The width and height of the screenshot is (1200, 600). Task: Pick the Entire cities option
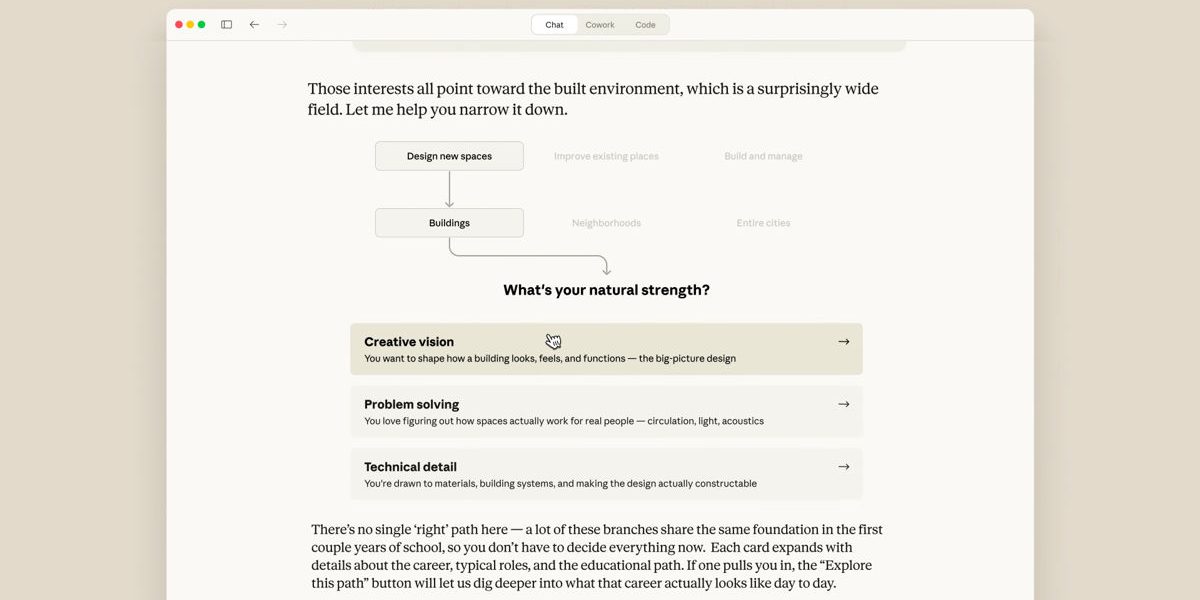[763, 223]
